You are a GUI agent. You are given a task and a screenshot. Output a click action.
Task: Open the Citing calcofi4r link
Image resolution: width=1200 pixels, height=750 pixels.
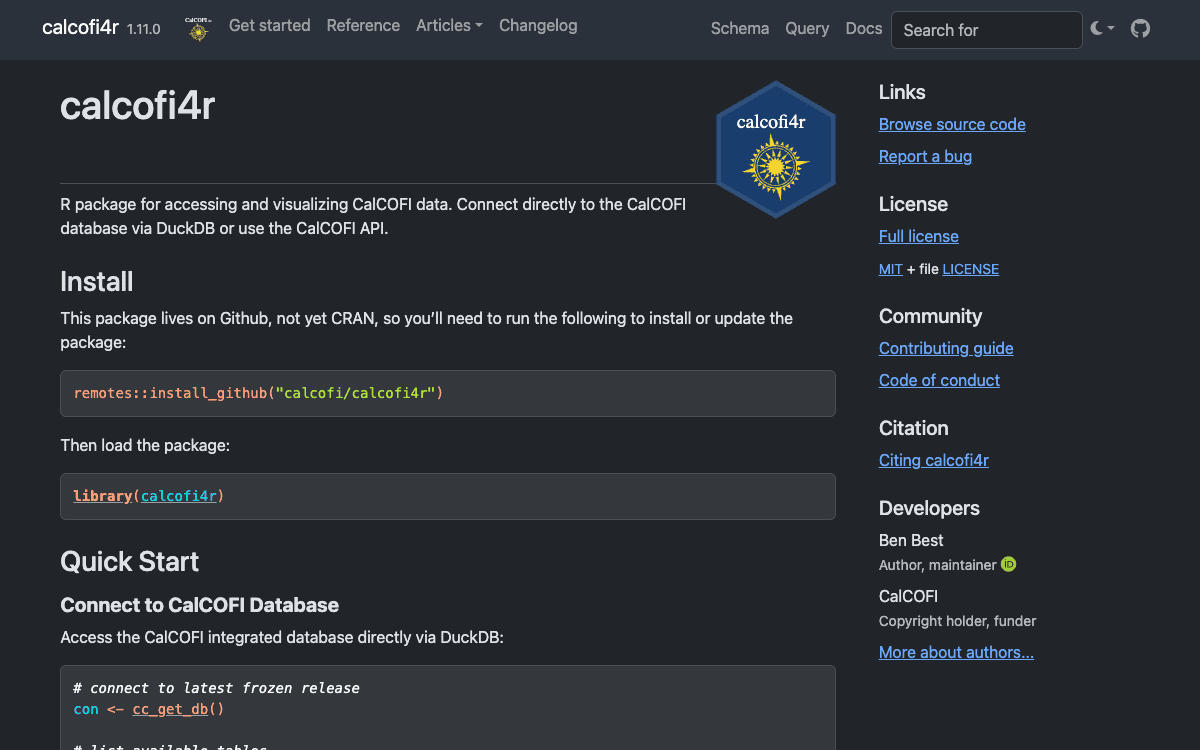click(934, 460)
